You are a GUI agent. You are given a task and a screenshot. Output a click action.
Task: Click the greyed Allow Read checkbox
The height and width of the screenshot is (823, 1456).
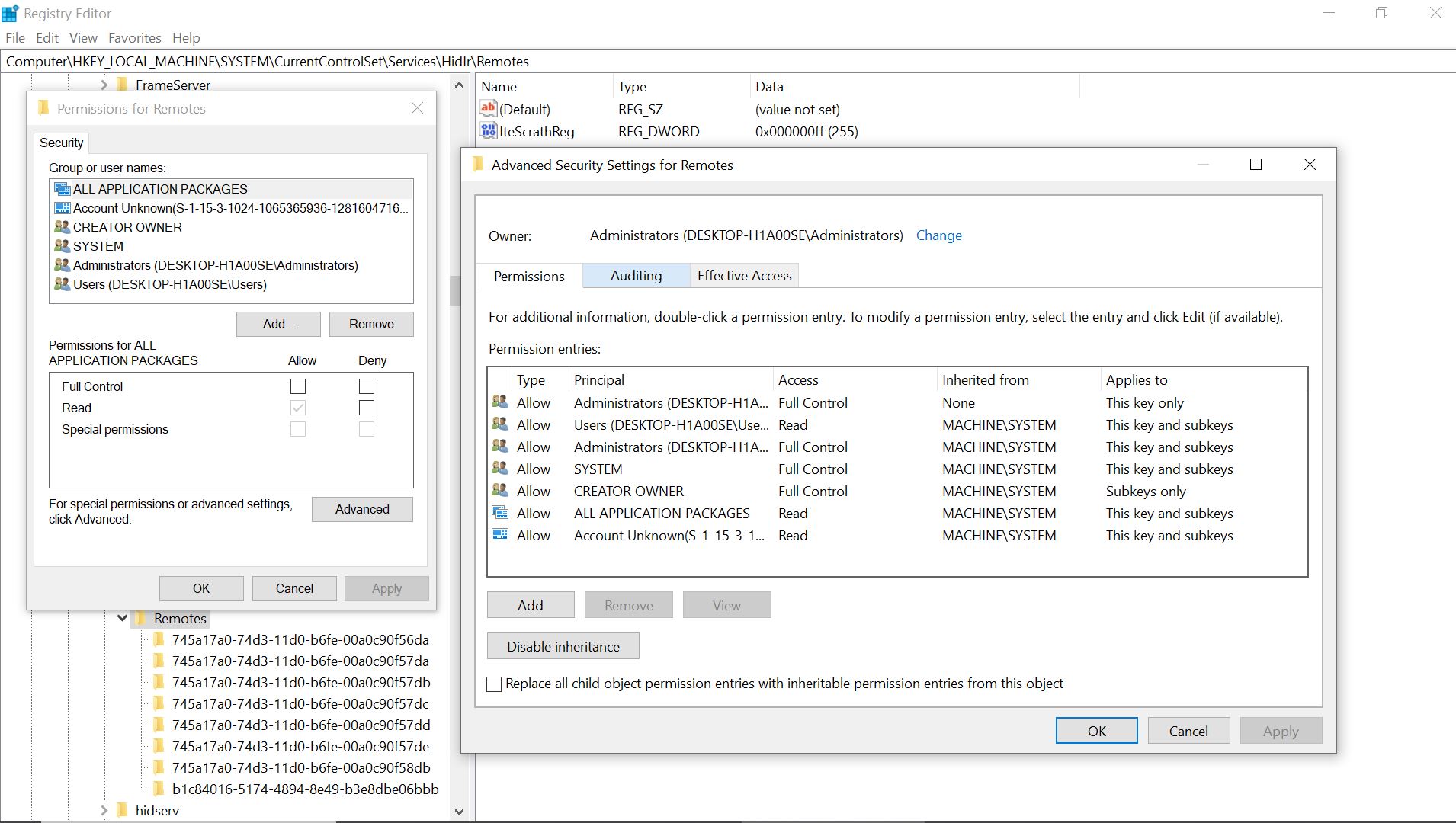coord(298,408)
